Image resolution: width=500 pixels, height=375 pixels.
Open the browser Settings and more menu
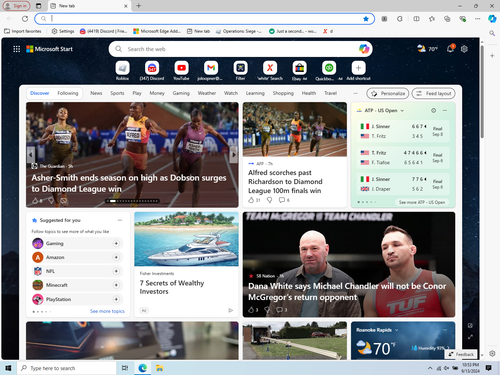coord(478,19)
